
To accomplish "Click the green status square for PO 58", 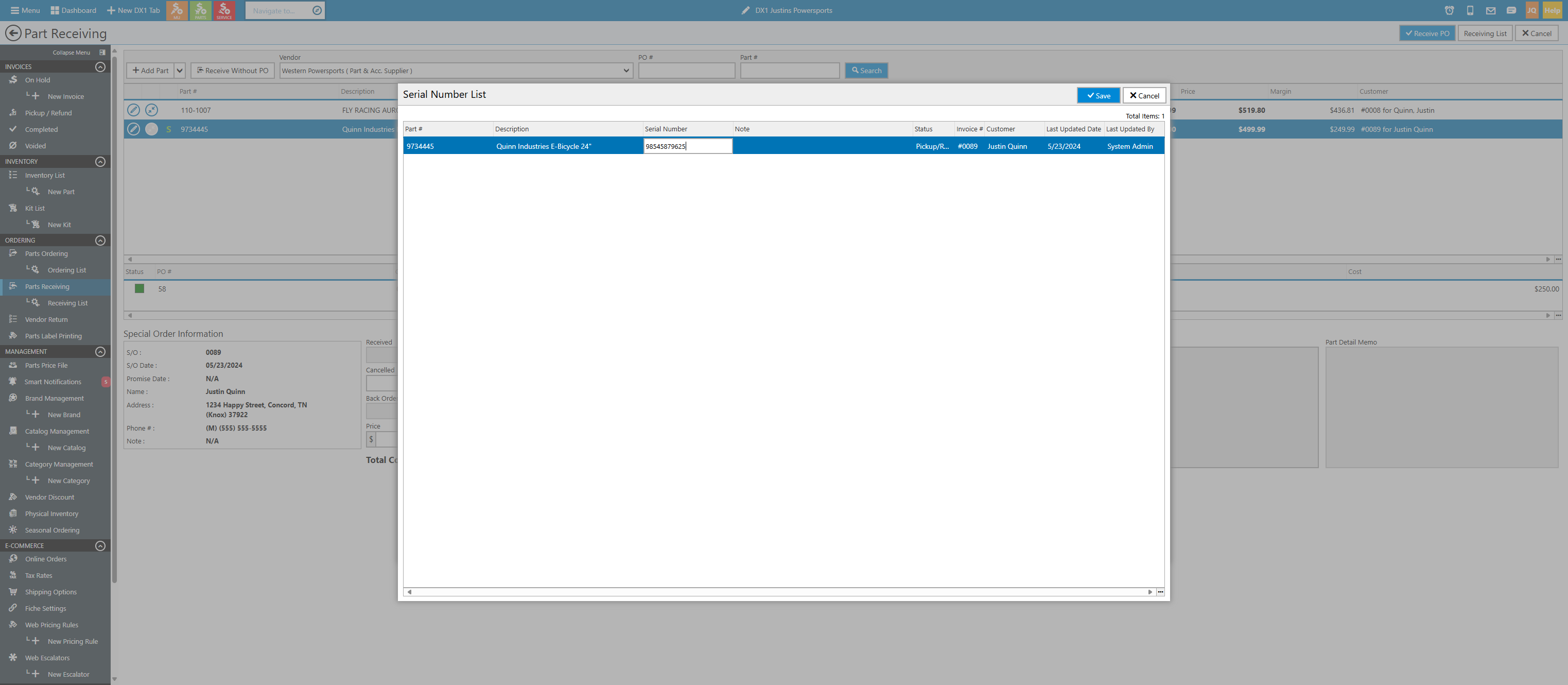I will tap(140, 288).
